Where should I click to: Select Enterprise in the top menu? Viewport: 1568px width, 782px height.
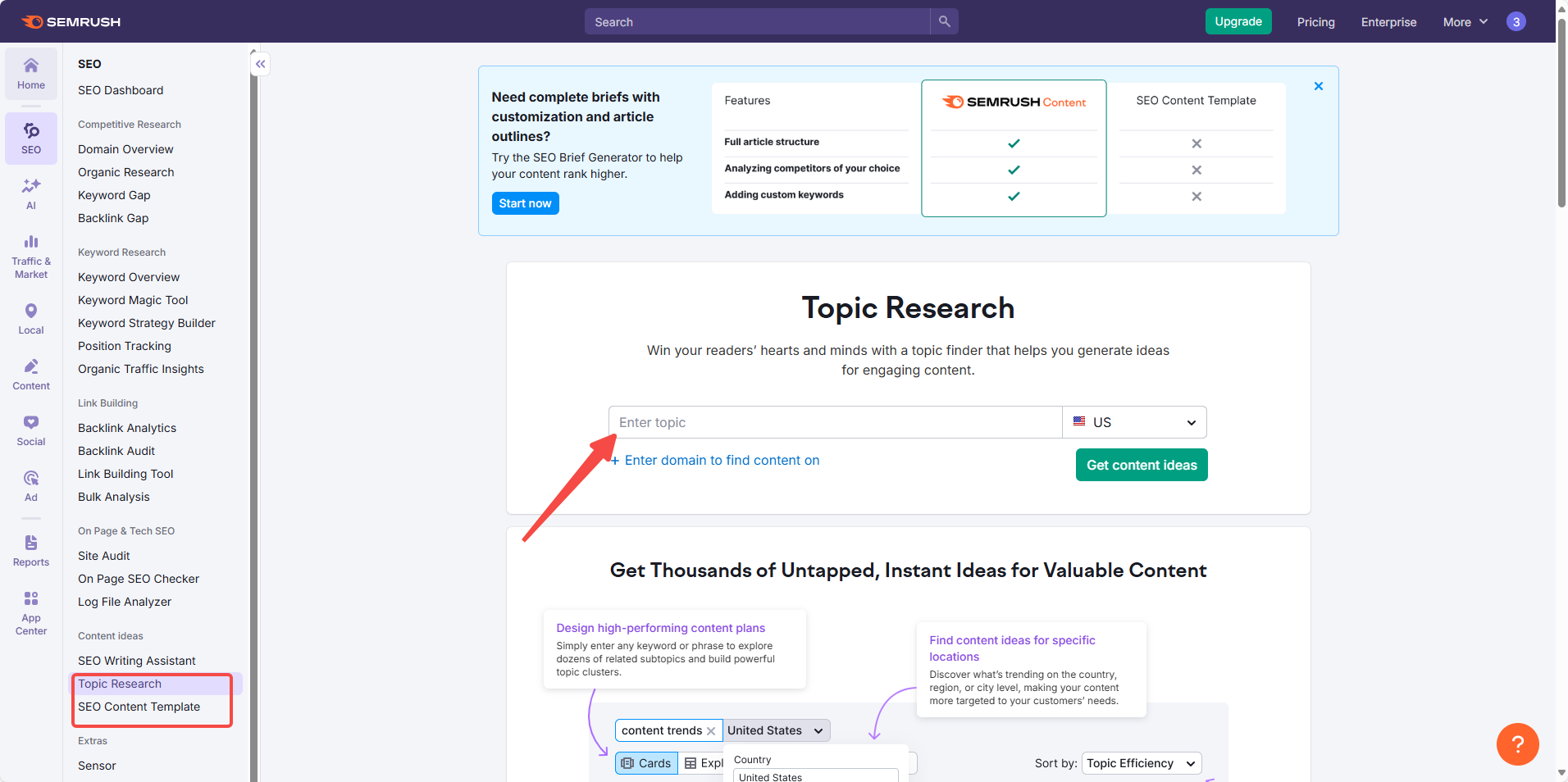click(1388, 22)
